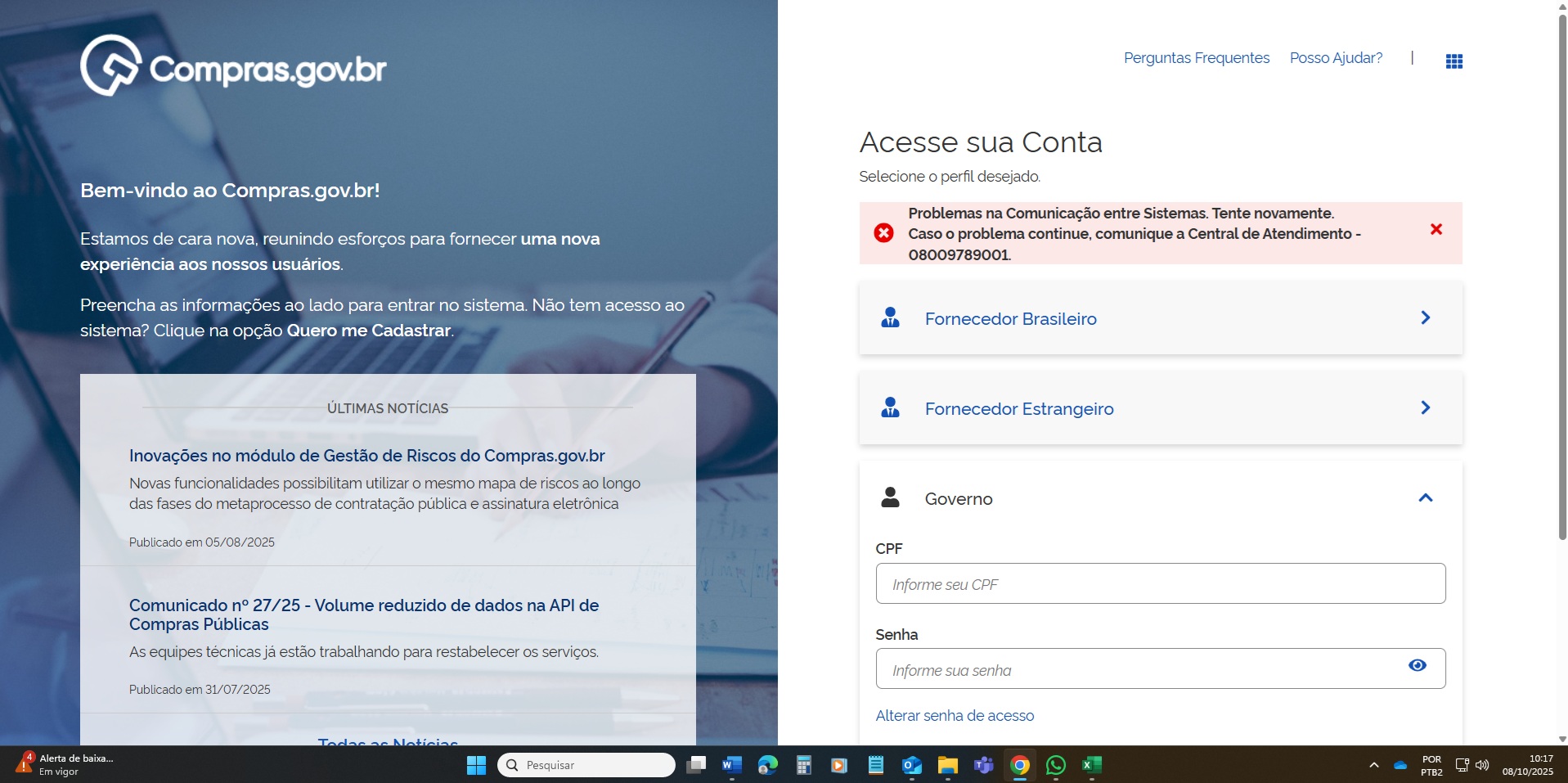The image size is (1568, 783).
Task: Click the red error icon in alert
Action: tap(883, 233)
